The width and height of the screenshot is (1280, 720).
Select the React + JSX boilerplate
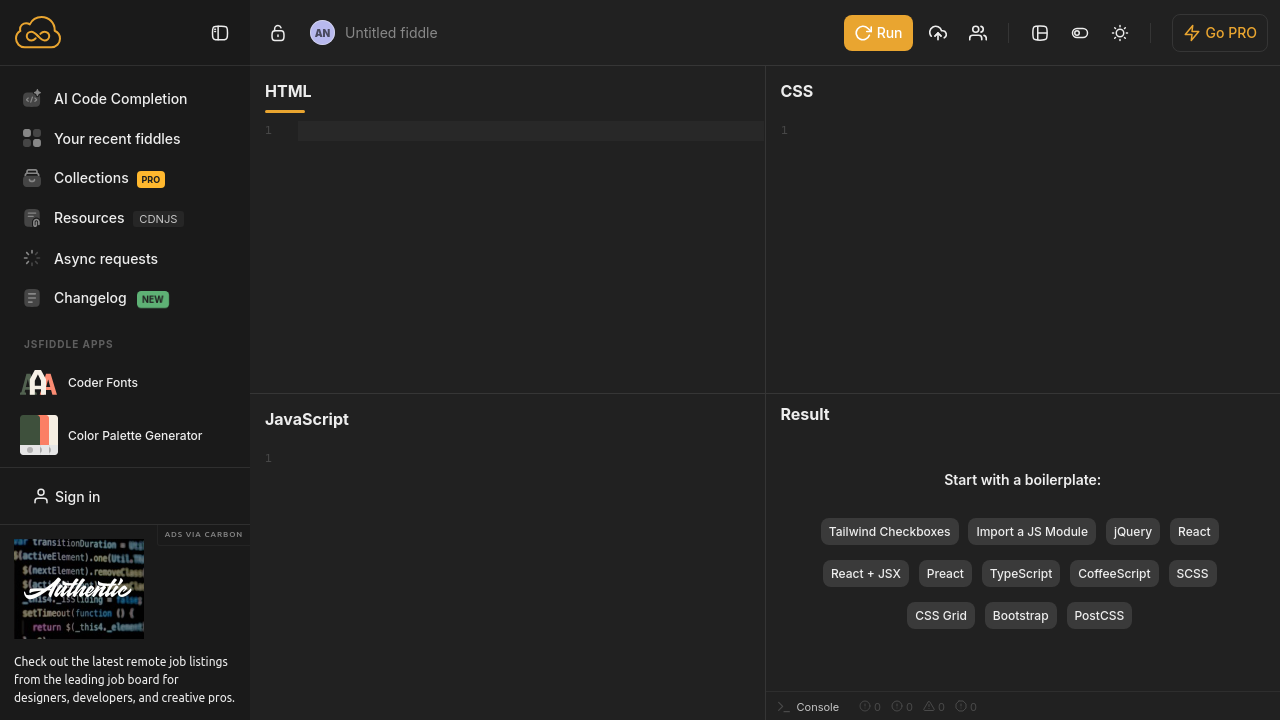[x=866, y=574]
